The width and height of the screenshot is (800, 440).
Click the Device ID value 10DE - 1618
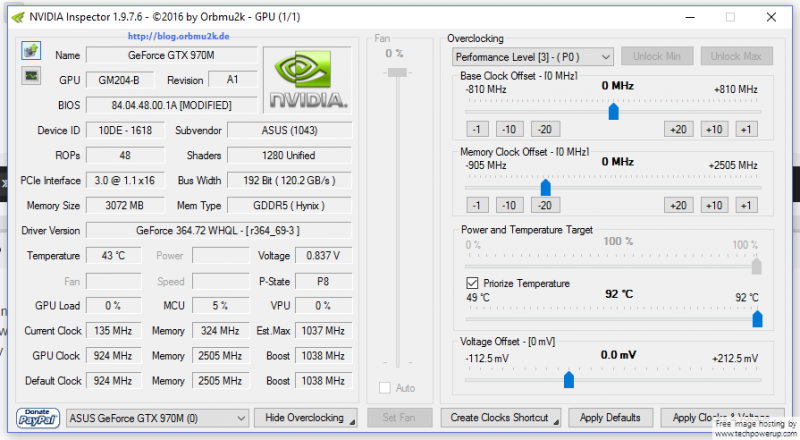125,130
